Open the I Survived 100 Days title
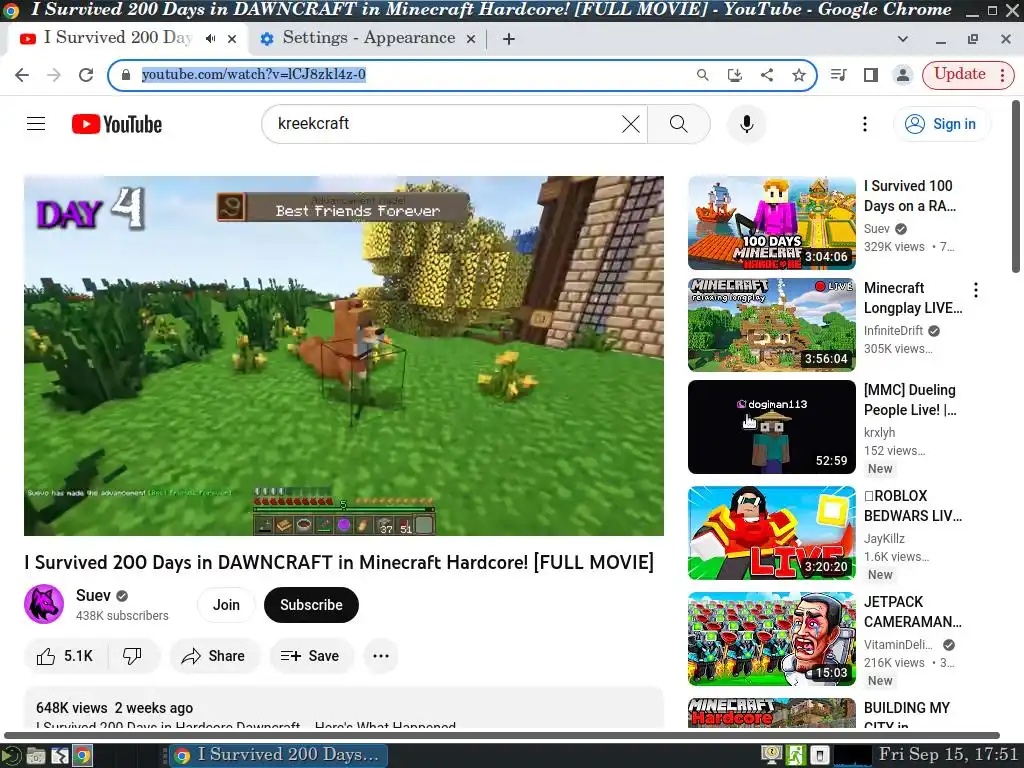The width and height of the screenshot is (1024, 768). click(910, 196)
